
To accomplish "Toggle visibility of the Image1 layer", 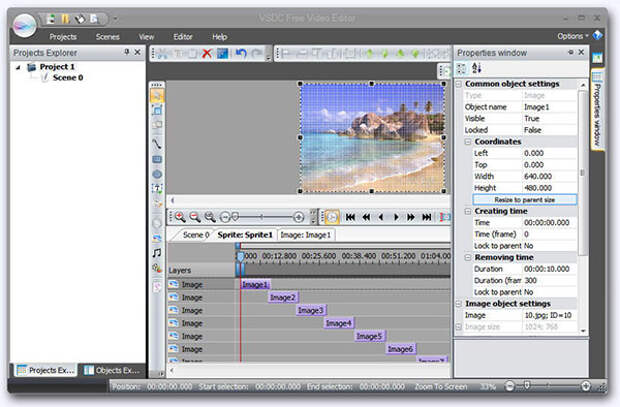I will [x=173, y=285].
